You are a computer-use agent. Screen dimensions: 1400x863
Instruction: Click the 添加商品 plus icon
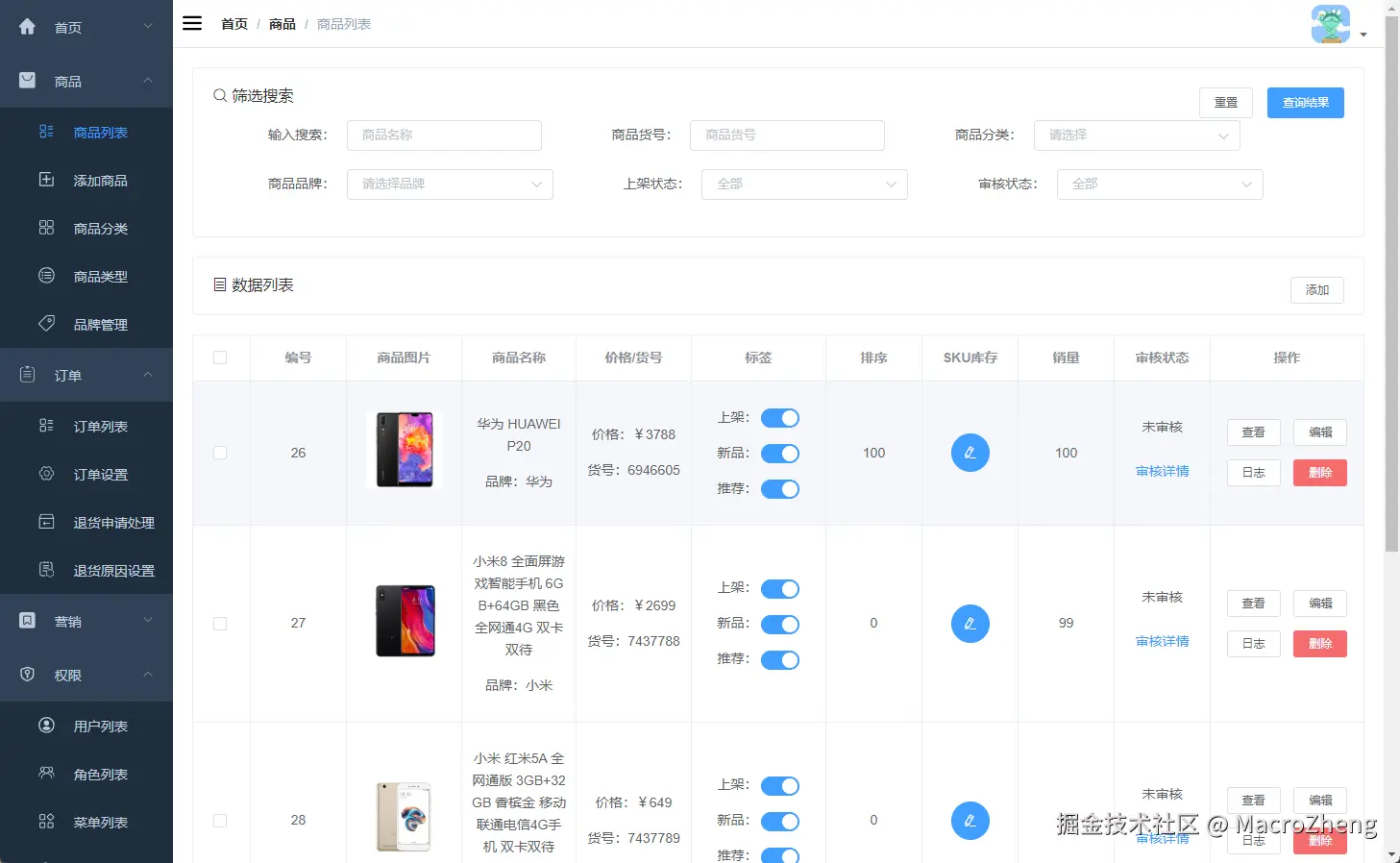(46, 180)
